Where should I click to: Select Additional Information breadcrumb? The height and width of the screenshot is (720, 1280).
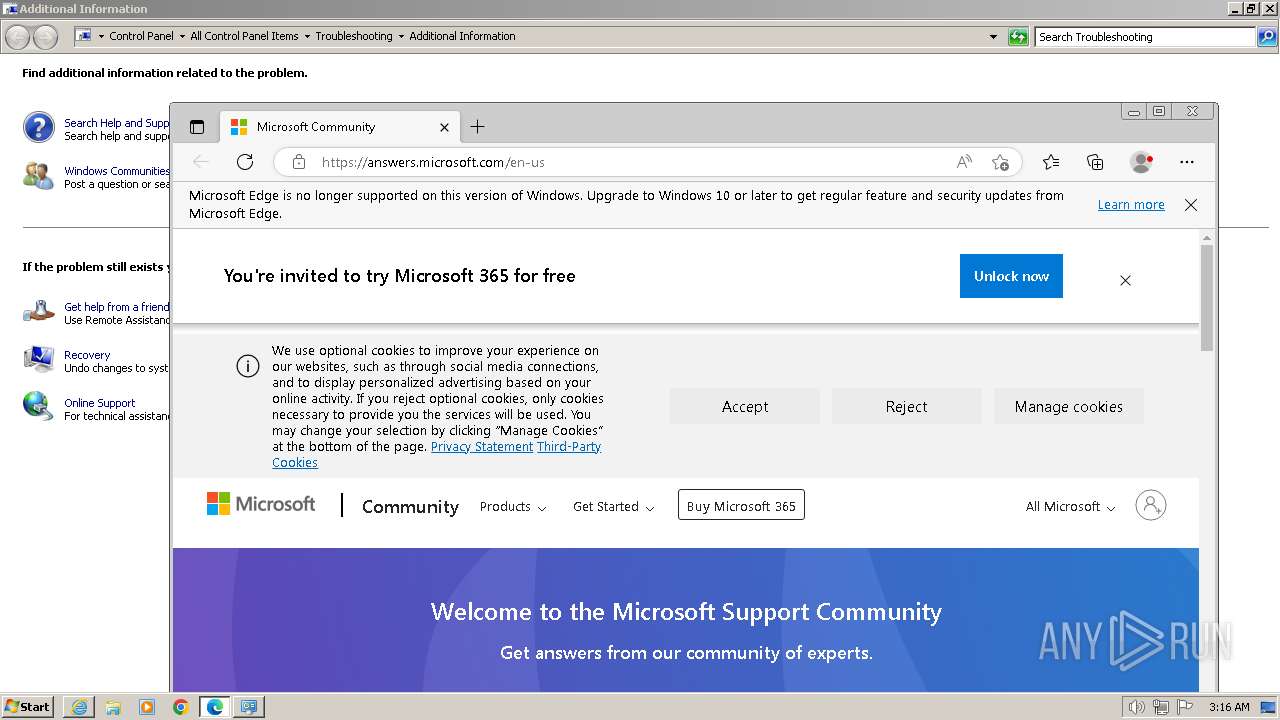[x=462, y=36]
